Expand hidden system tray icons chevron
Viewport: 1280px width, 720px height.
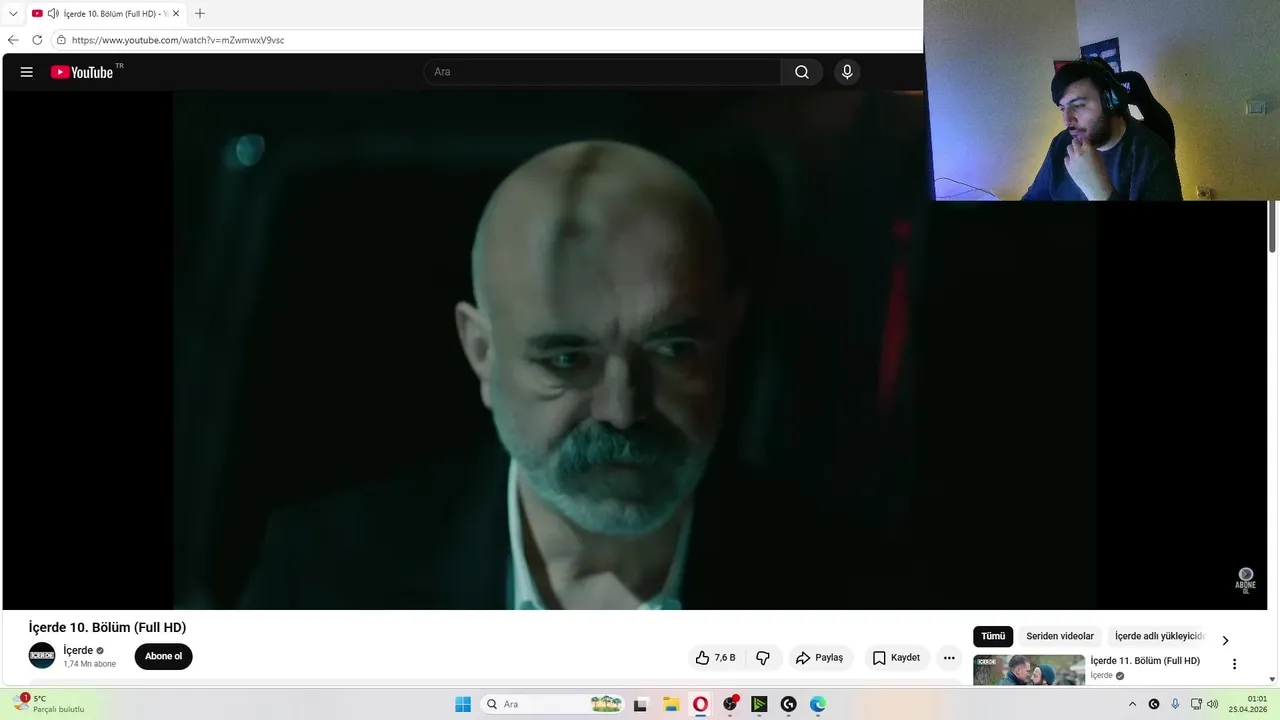tap(1132, 704)
